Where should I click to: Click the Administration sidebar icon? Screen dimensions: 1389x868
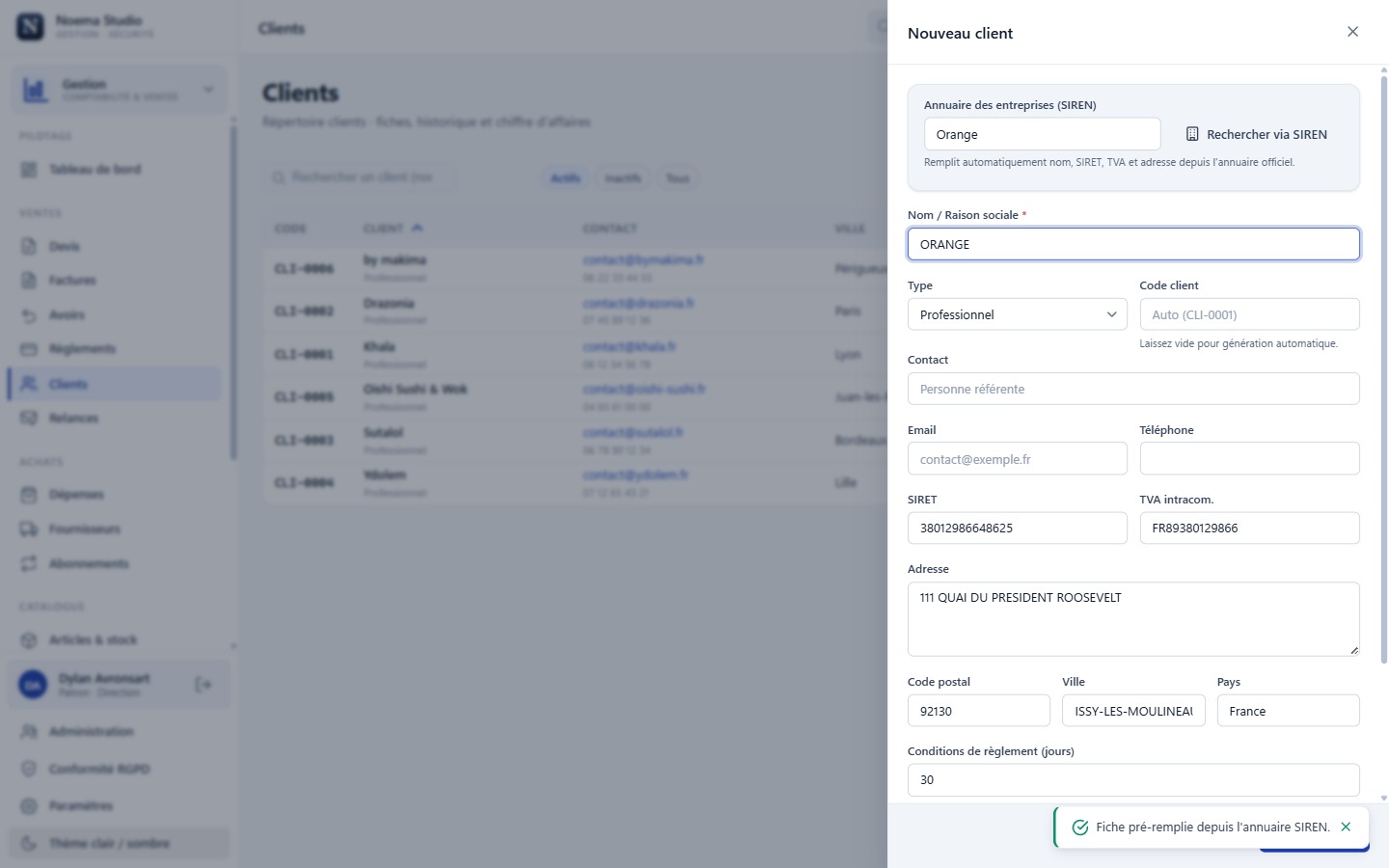pyautogui.click(x=29, y=732)
